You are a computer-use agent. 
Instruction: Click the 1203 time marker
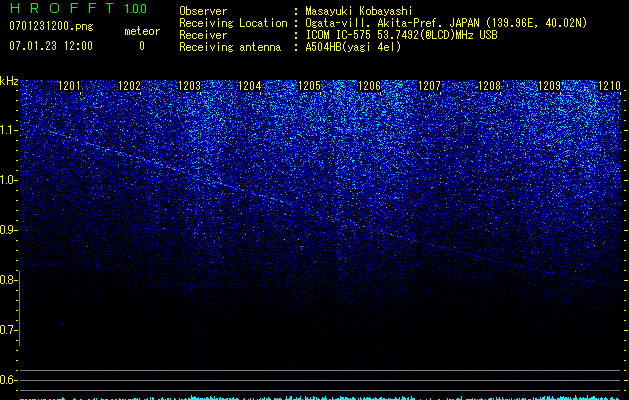pyautogui.click(x=189, y=86)
